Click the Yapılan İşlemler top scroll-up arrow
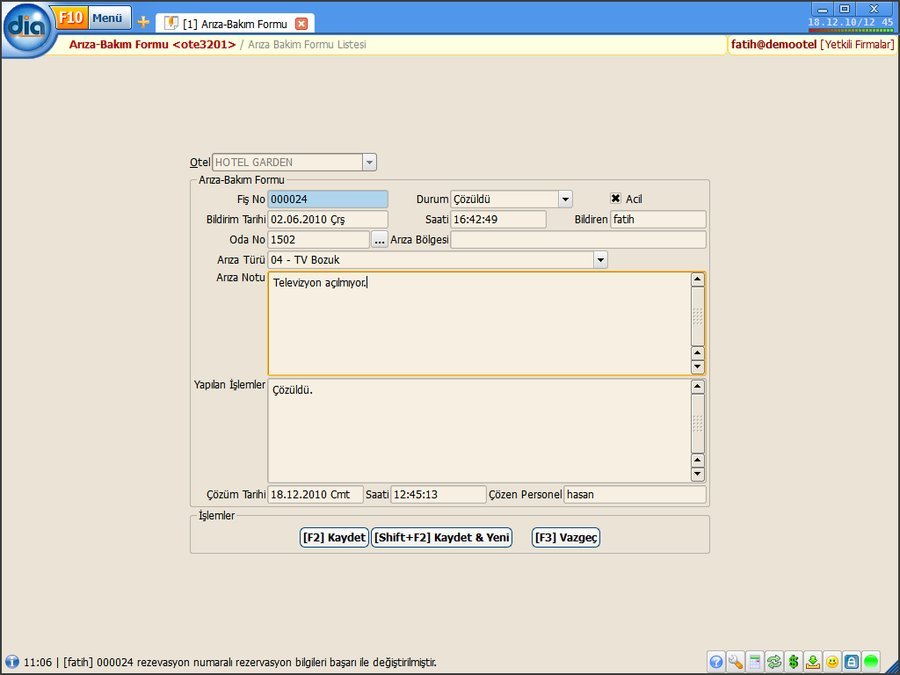The image size is (900, 675). (x=697, y=386)
